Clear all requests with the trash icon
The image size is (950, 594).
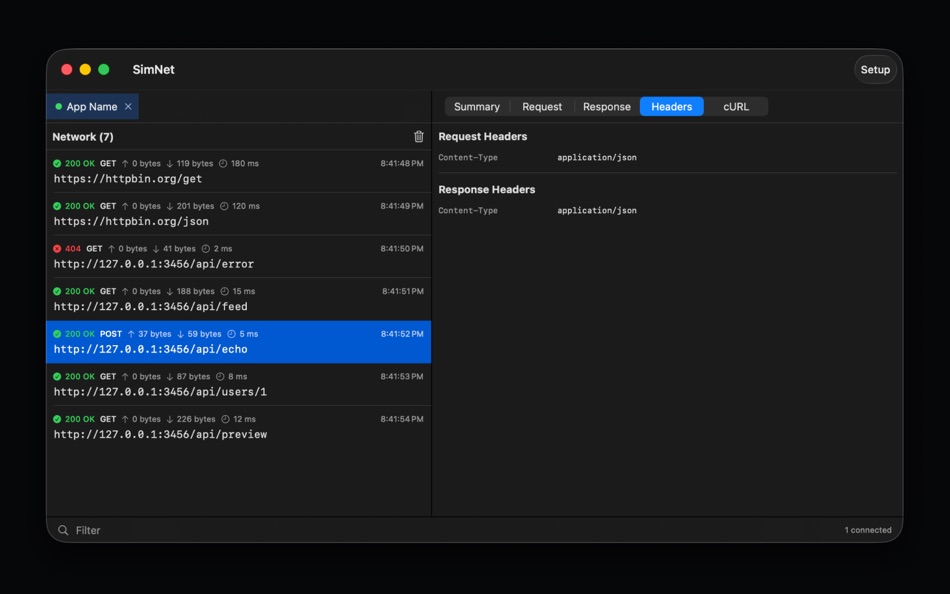pos(419,136)
